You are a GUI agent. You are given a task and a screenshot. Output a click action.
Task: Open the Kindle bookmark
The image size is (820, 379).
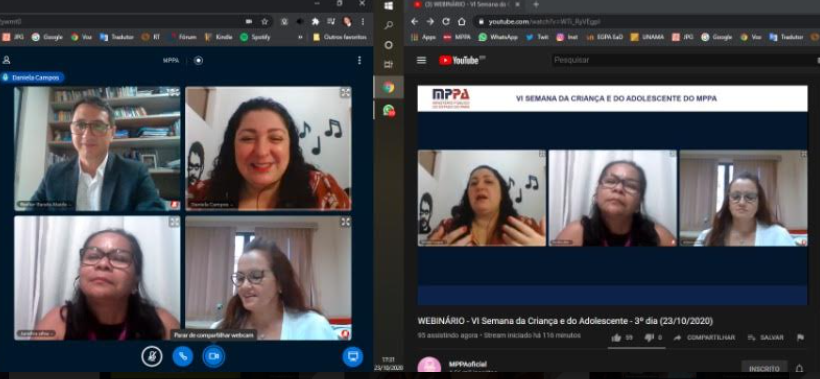click(219, 37)
